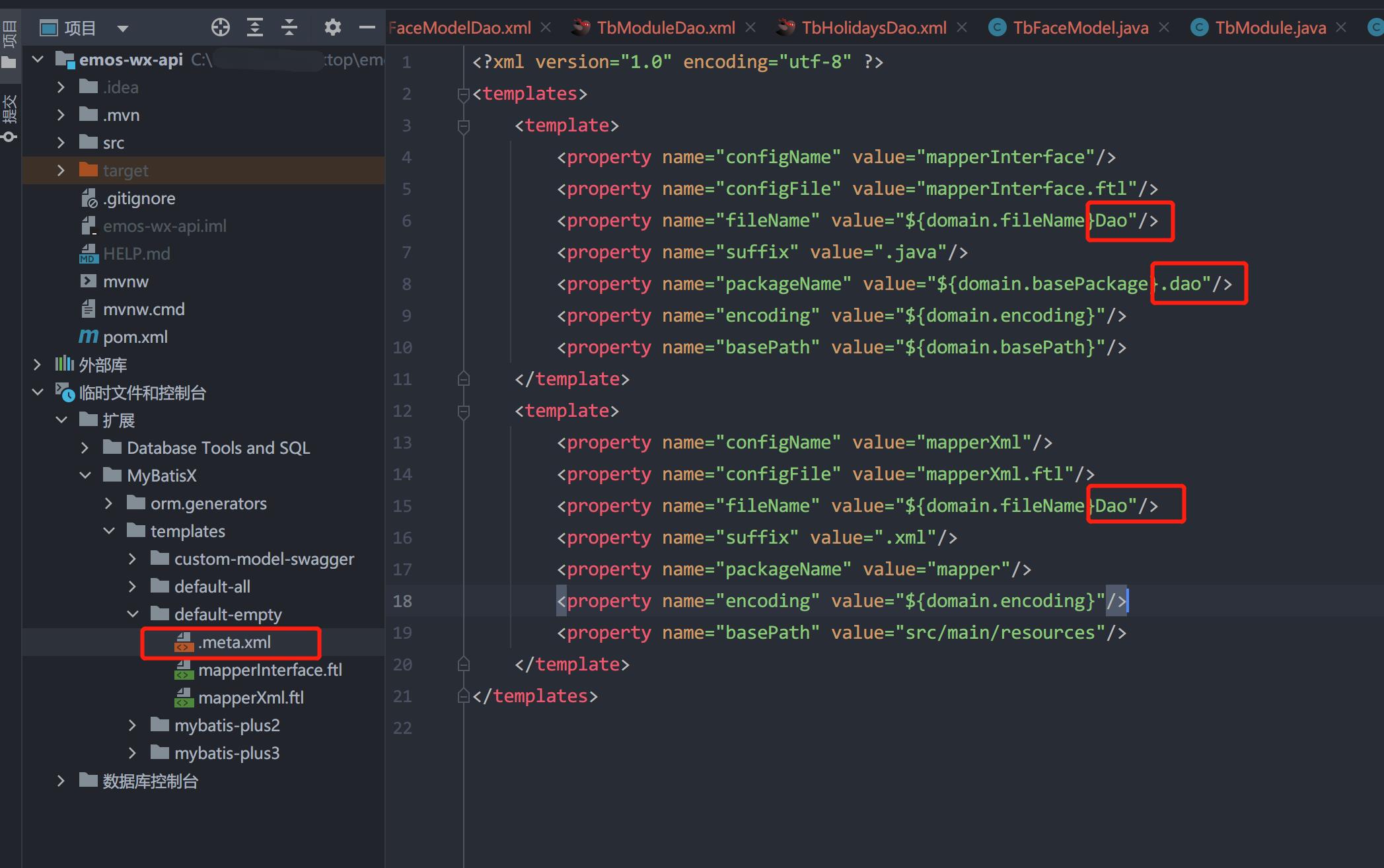
Task: Click line number 18 in editor gutter
Action: pyautogui.click(x=402, y=601)
